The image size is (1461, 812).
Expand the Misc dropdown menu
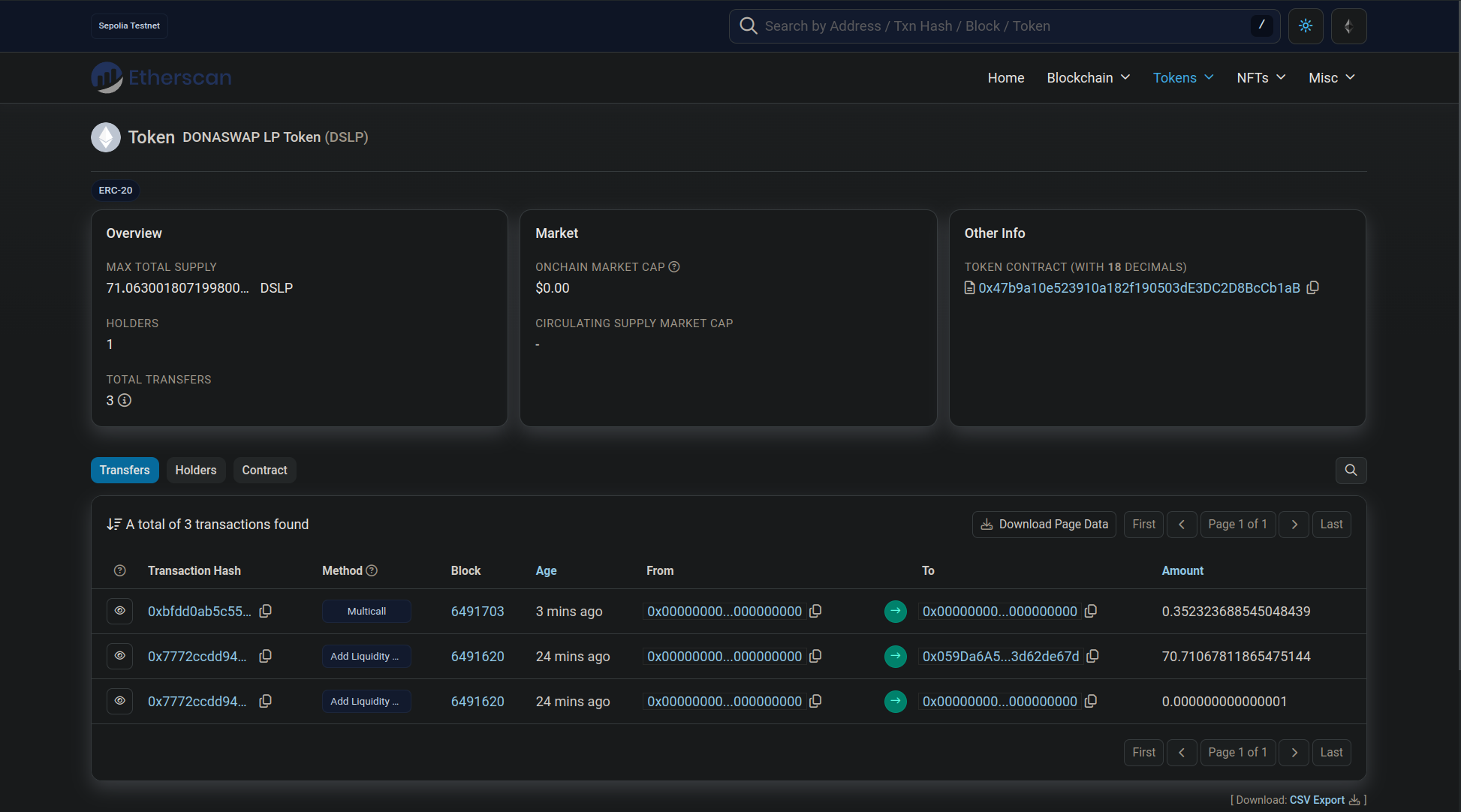[x=1331, y=78]
